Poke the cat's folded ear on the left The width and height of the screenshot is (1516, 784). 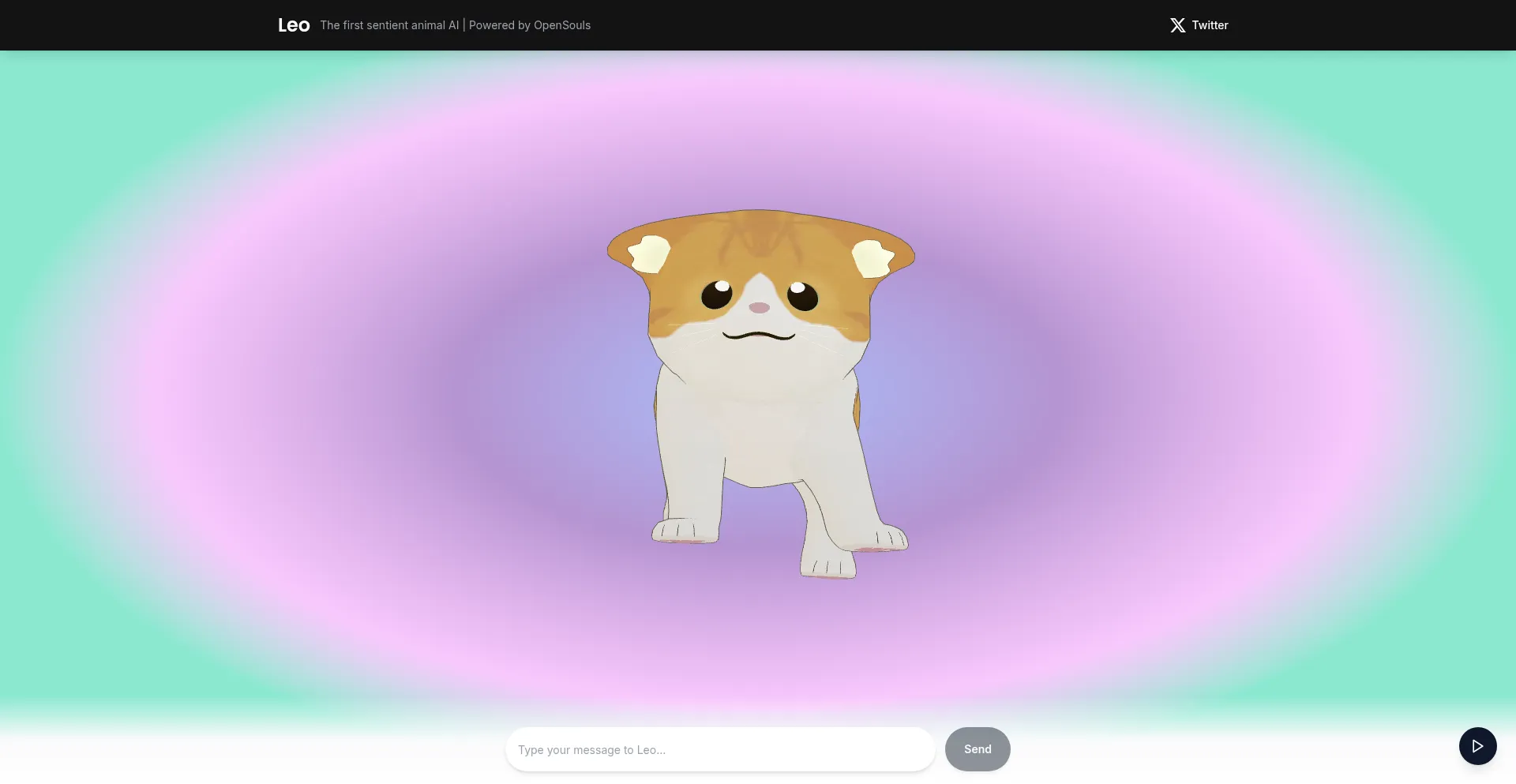coord(648,254)
